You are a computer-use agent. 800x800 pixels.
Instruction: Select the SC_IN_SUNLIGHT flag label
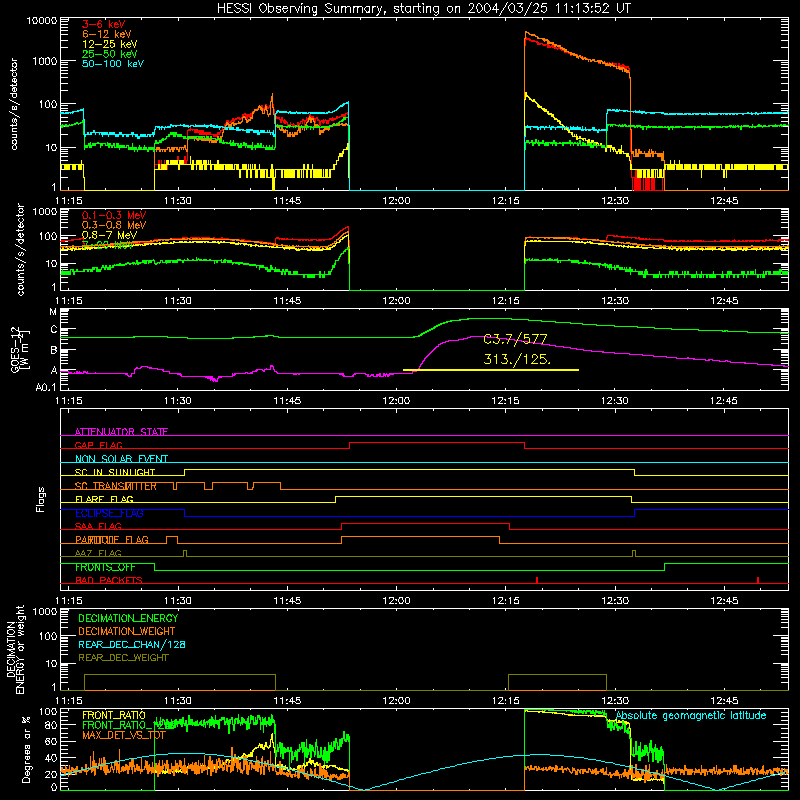point(115,472)
